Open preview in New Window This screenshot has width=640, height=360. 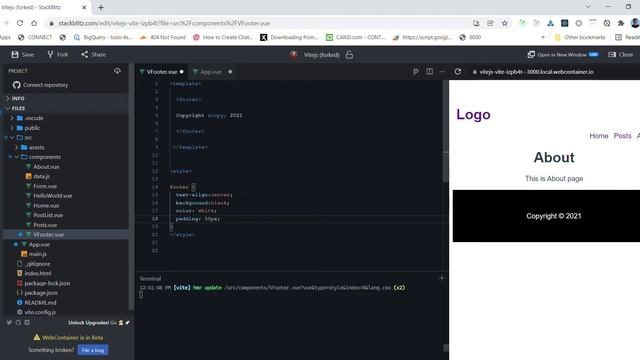[x=562, y=54]
